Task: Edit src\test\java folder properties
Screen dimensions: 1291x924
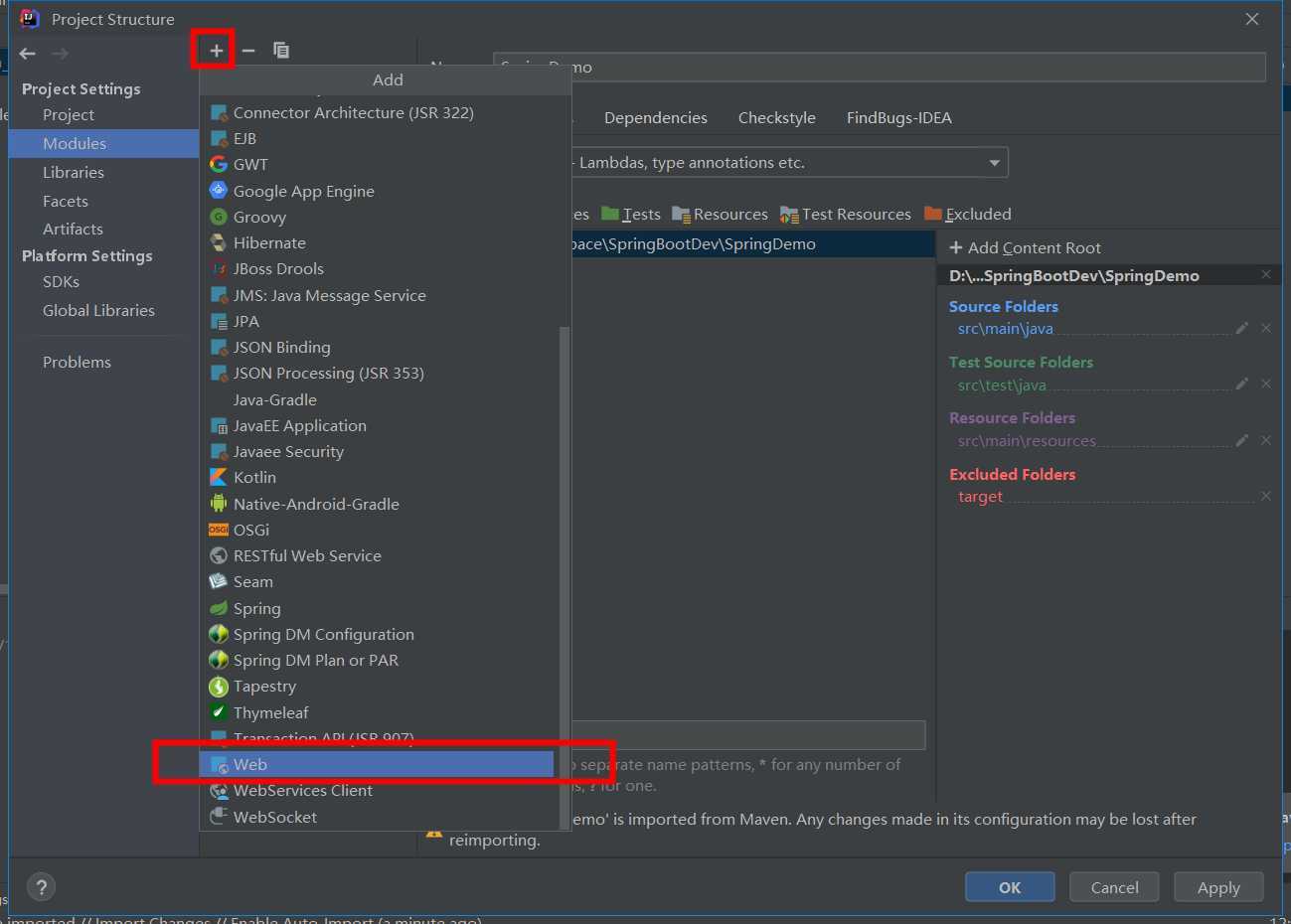Action: tap(1241, 384)
